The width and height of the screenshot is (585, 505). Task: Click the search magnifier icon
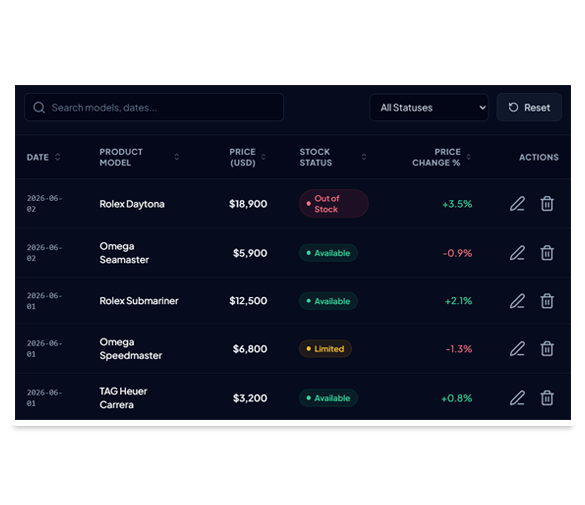39,108
